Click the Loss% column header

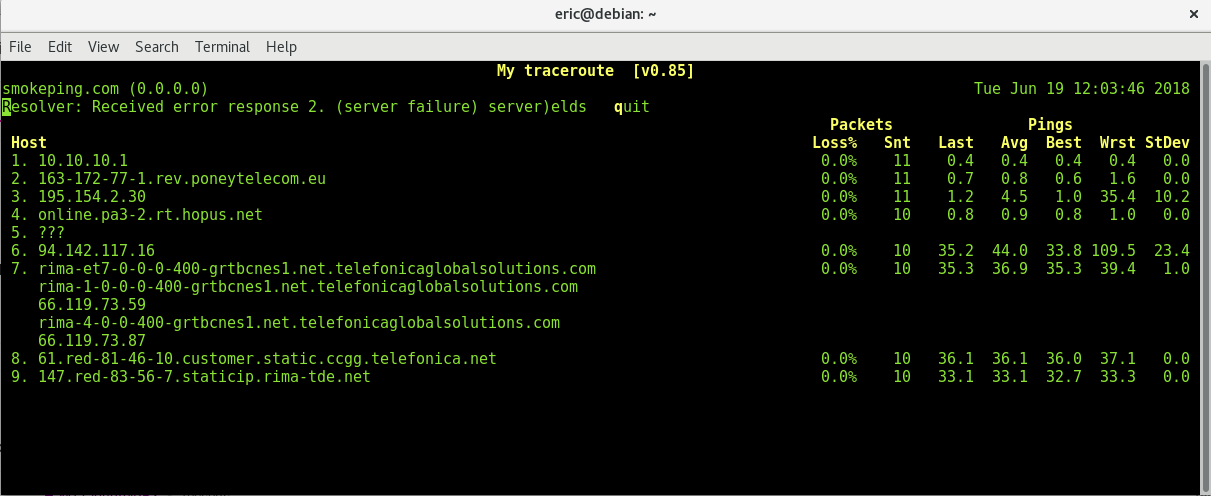click(835, 143)
